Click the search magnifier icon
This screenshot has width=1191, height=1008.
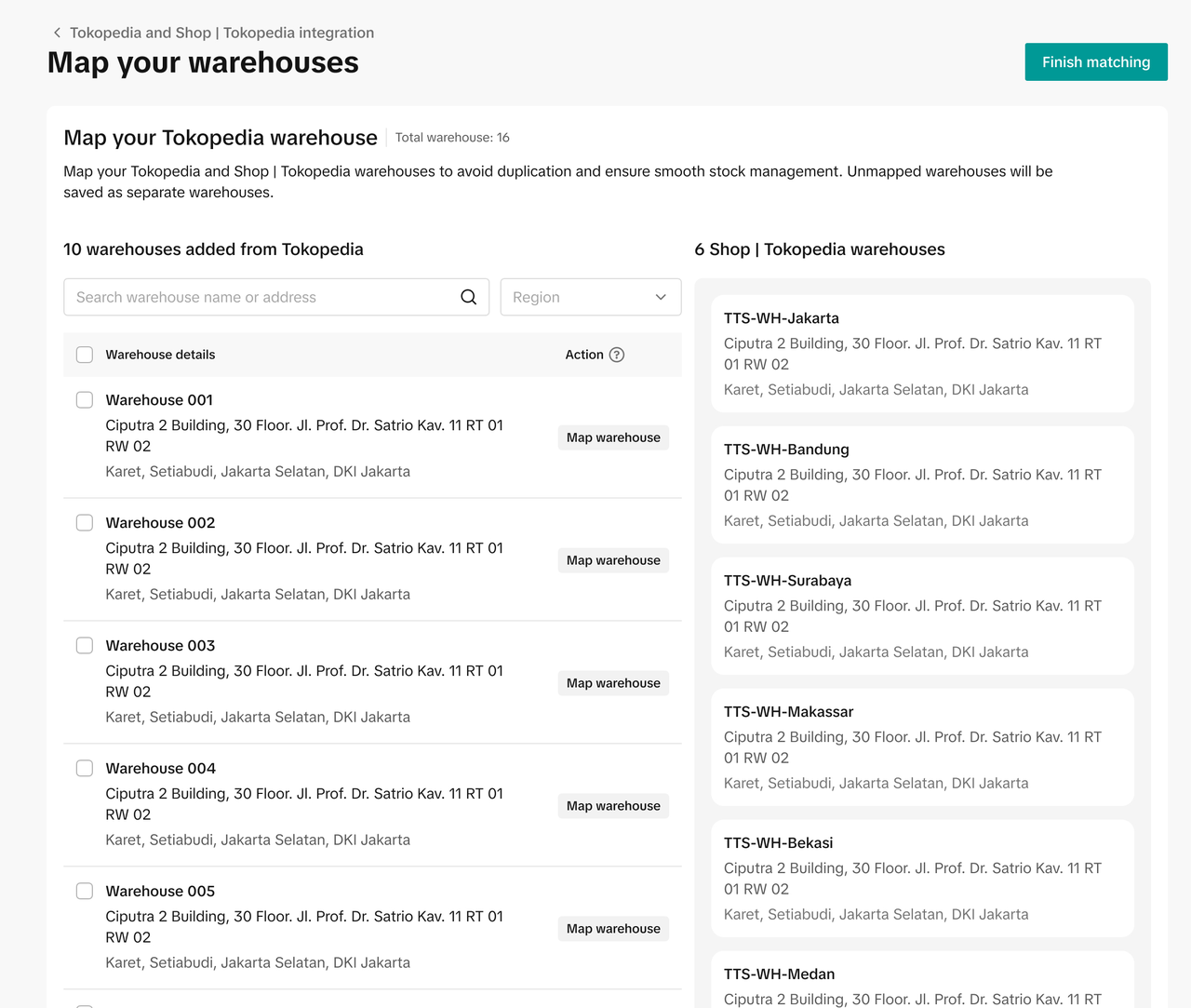[469, 297]
